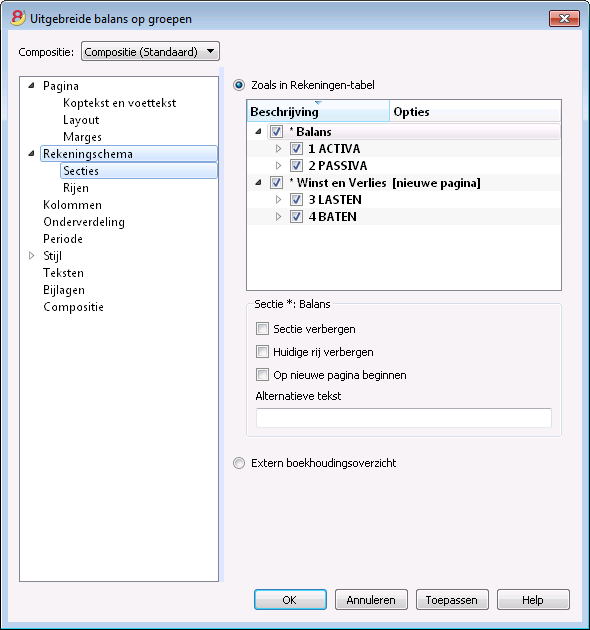Open Koptekst en voettekst settings
Viewport: 590px width, 630px height.
coord(119,103)
